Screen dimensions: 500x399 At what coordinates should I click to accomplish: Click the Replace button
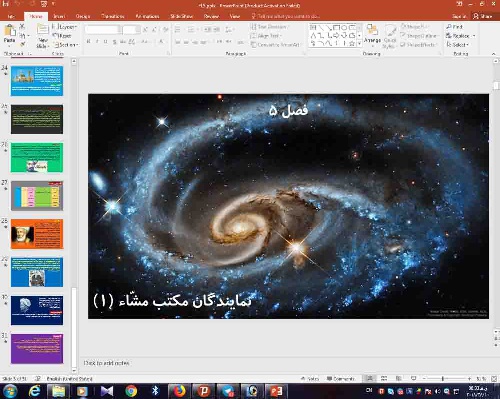point(460,35)
